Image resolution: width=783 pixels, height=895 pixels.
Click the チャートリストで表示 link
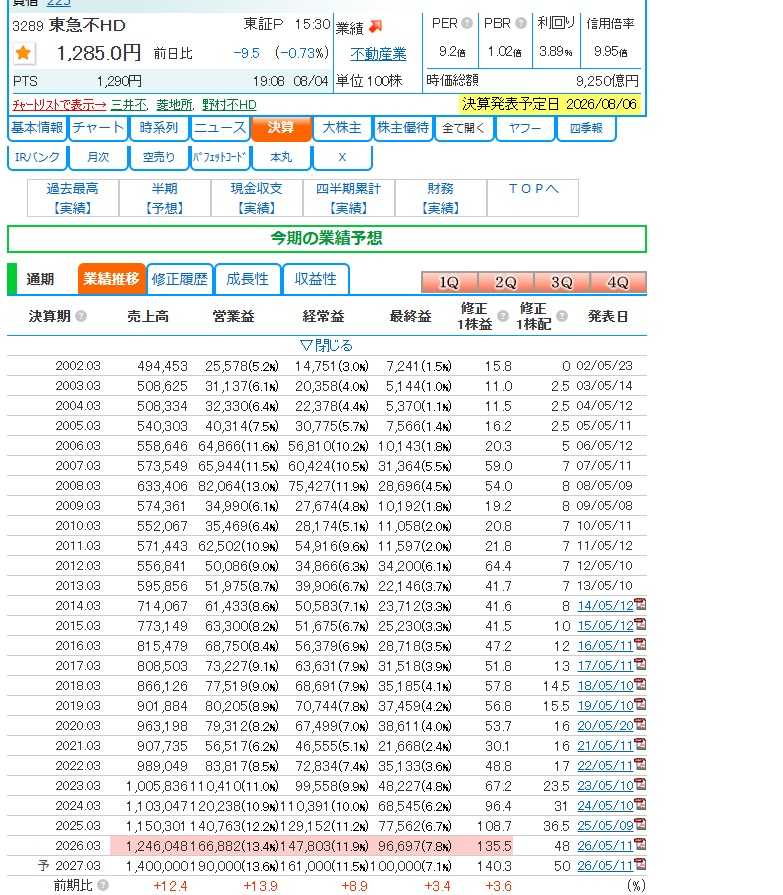(x=59, y=105)
